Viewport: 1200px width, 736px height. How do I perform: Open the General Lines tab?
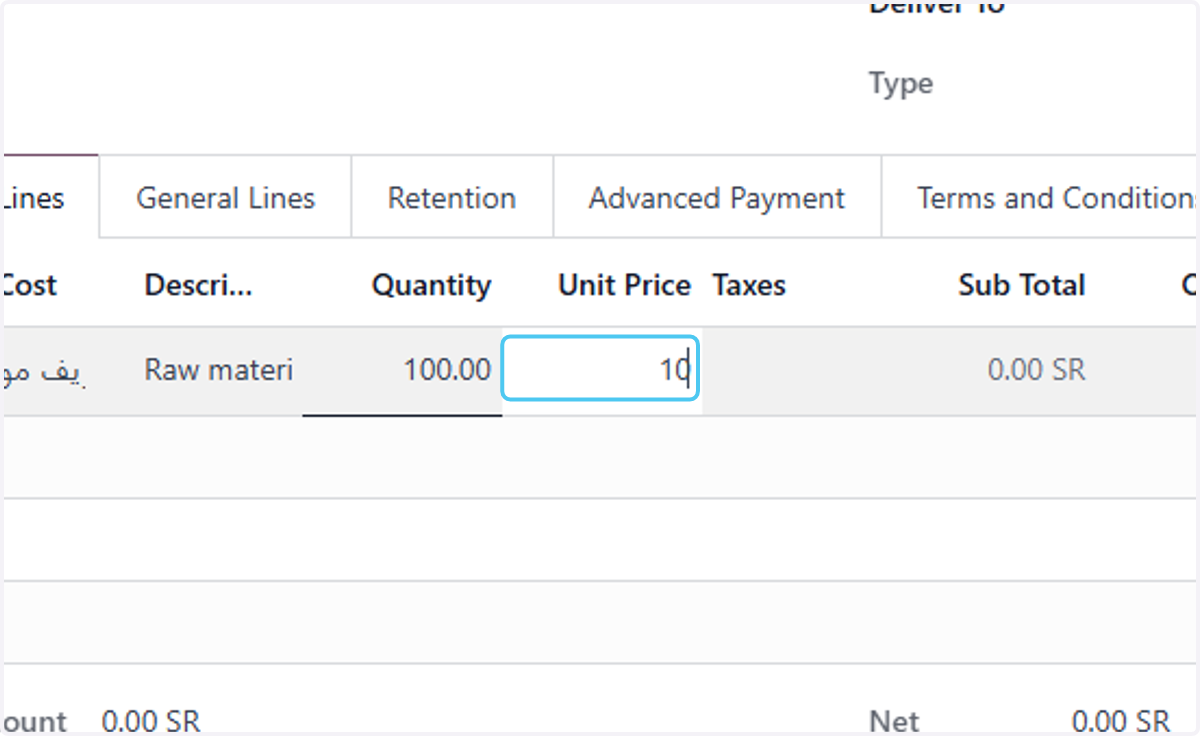(226, 198)
